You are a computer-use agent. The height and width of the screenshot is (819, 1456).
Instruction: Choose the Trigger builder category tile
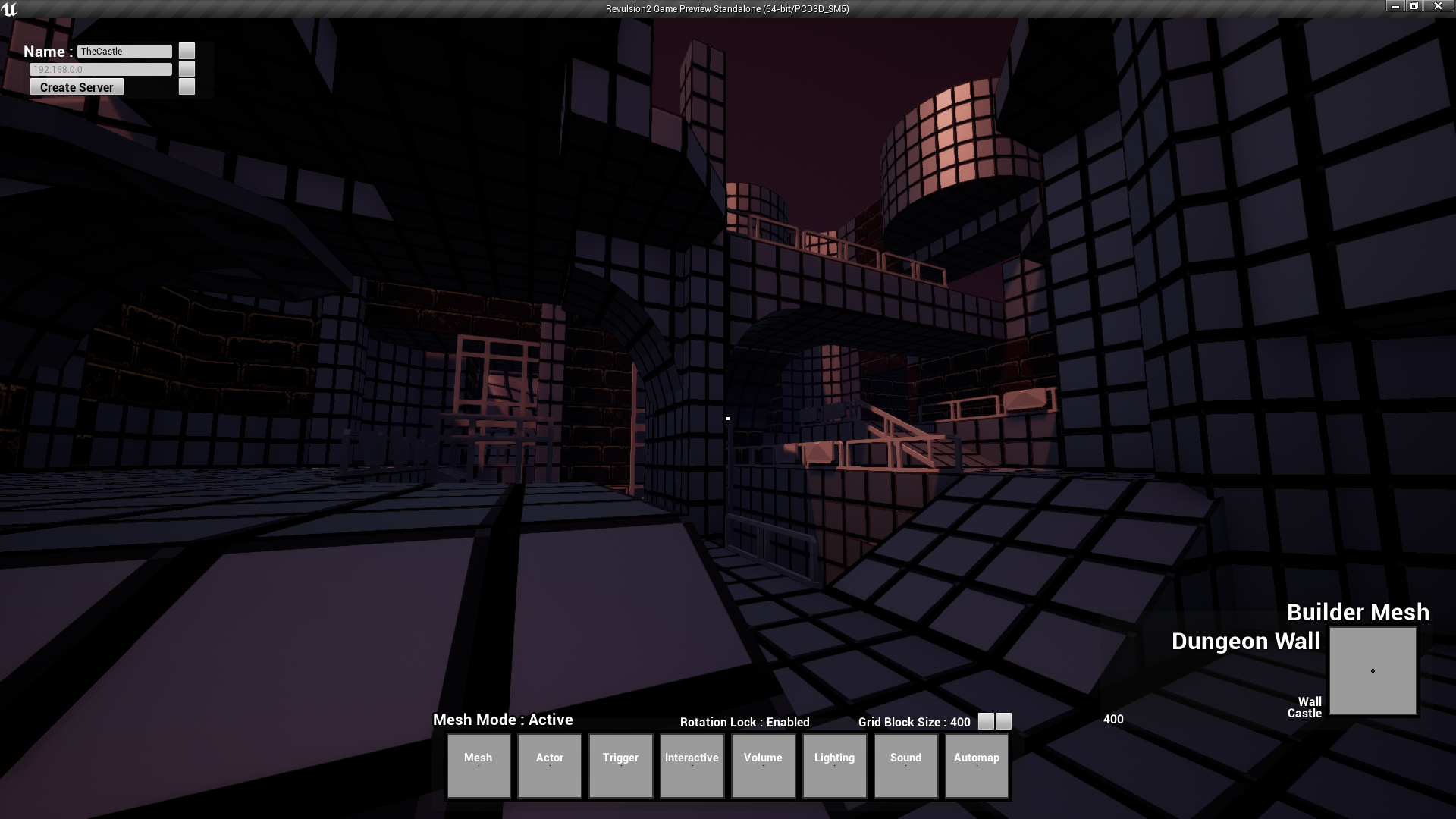pyautogui.click(x=620, y=765)
